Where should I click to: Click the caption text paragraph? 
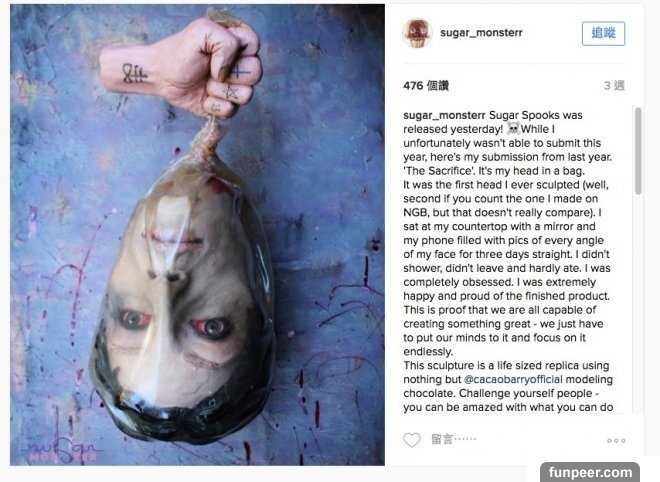508,261
